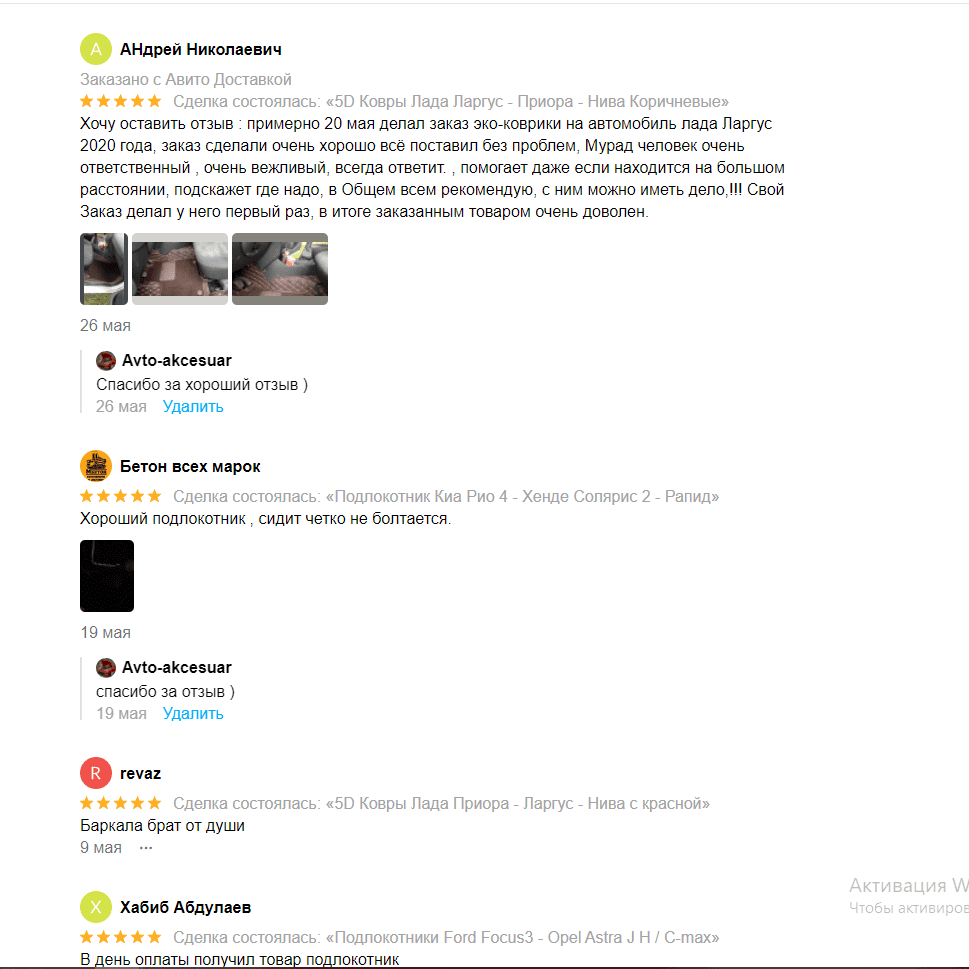
Task: Open first narrow photo in Андрей's review
Action: [x=104, y=269]
